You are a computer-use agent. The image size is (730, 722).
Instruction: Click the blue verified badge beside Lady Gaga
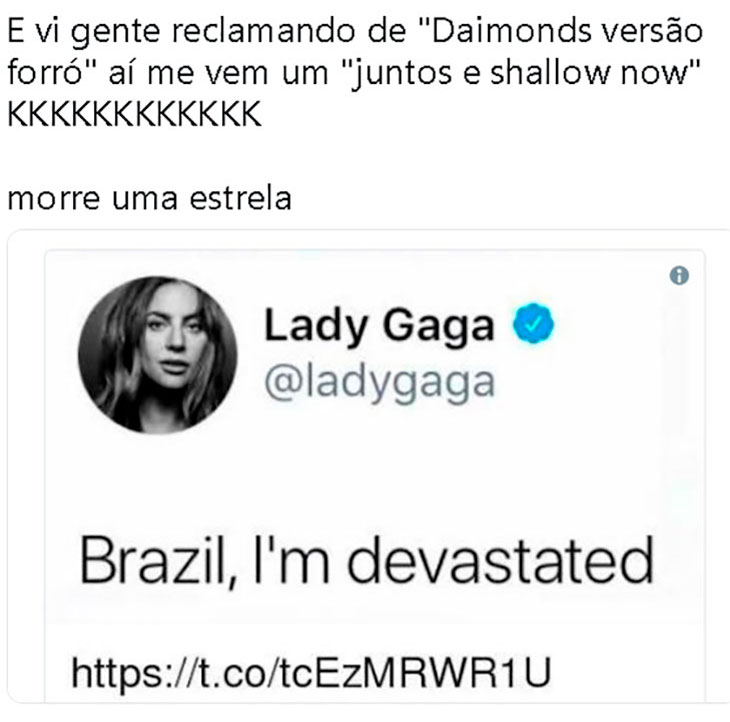(533, 323)
